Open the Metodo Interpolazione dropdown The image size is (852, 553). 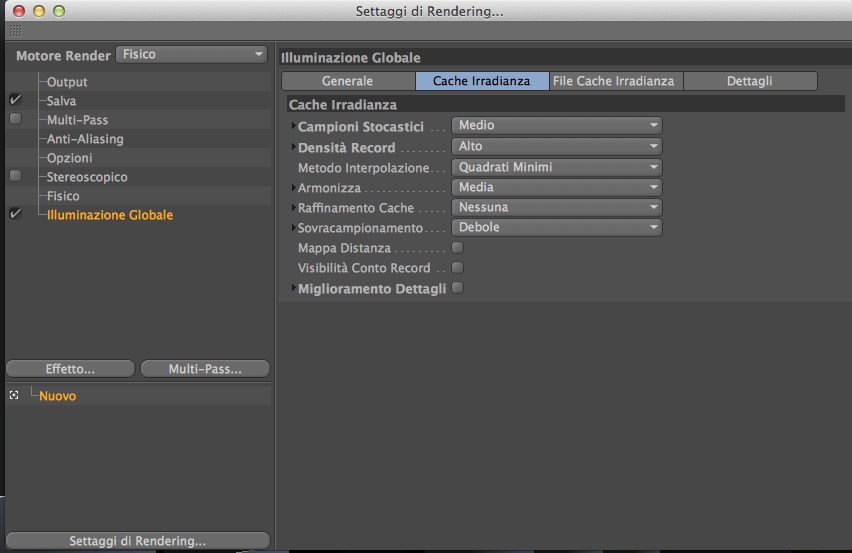(x=557, y=167)
